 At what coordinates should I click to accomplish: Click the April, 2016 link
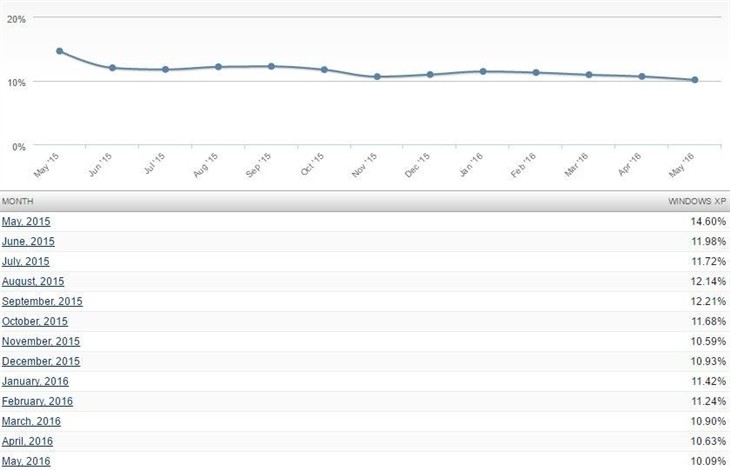point(27,441)
